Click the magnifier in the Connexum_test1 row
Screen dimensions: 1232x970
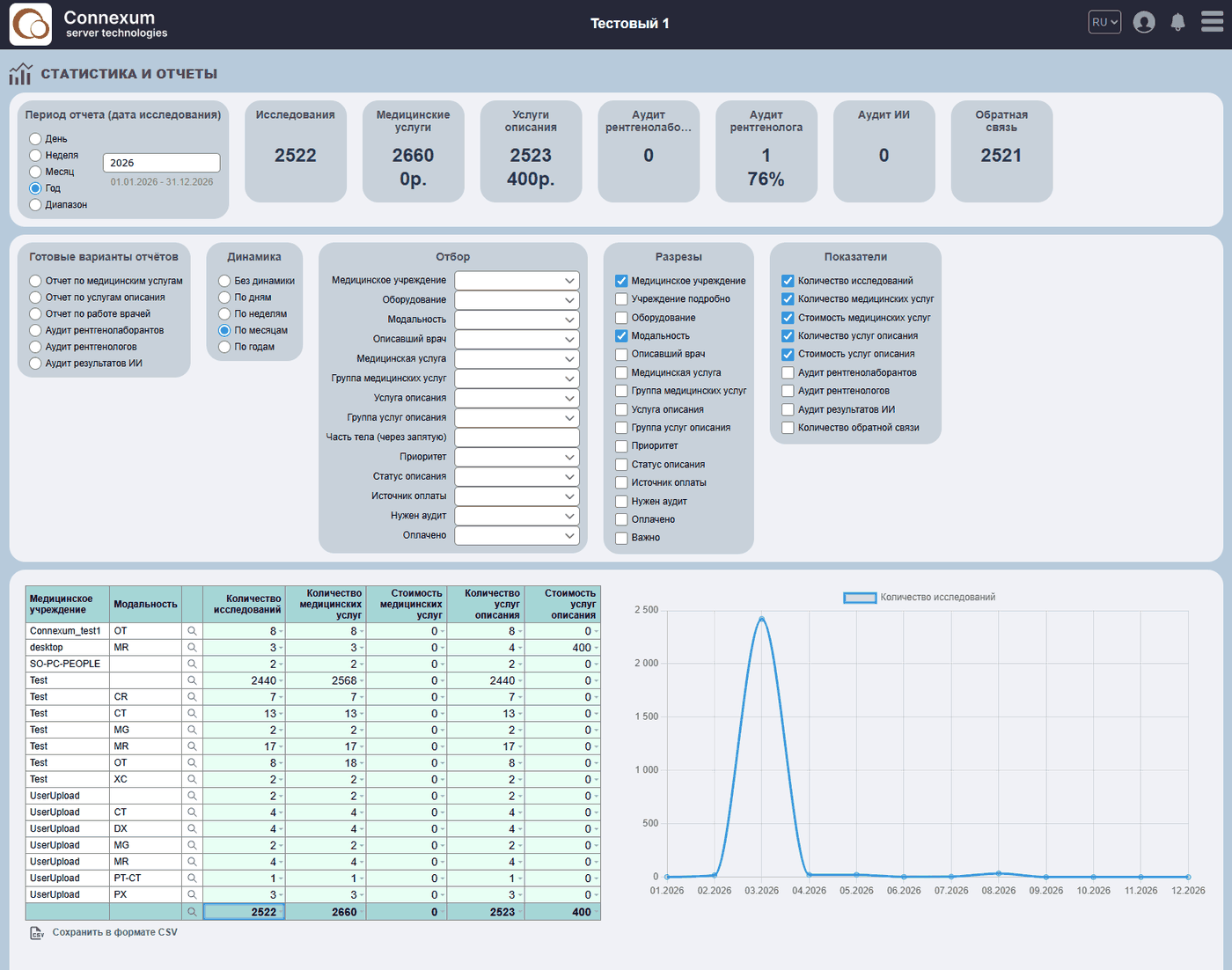[x=192, y=631]
